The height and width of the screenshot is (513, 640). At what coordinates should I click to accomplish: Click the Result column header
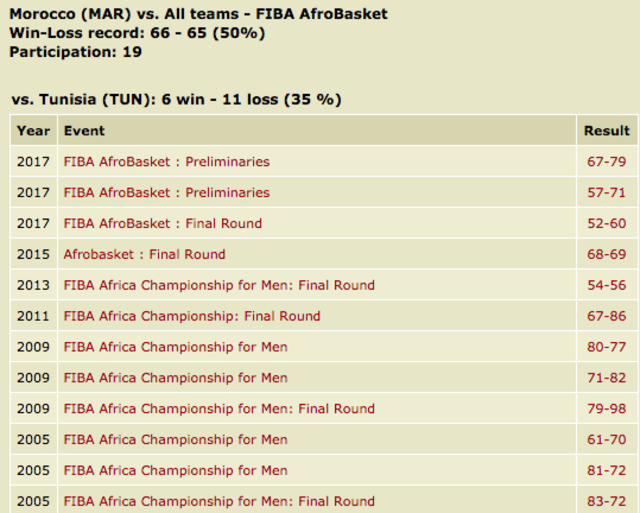[x=607, y=131]
